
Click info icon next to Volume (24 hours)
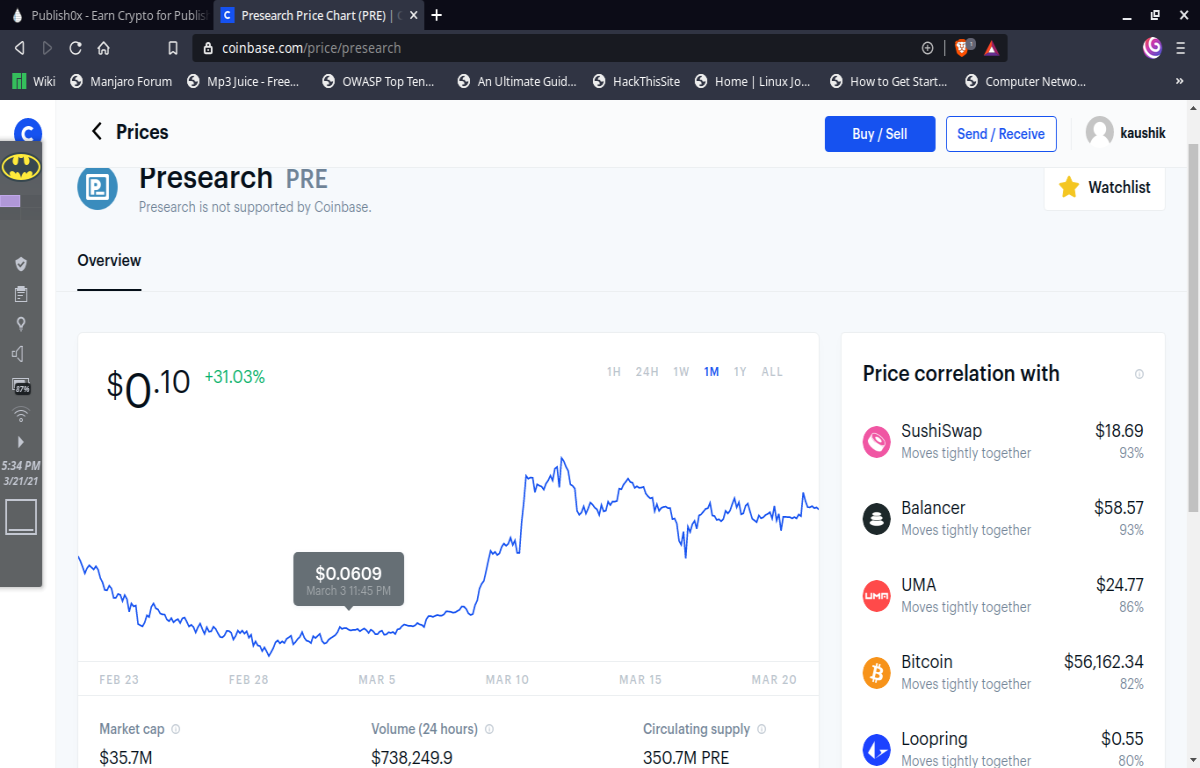coord(489,729)
